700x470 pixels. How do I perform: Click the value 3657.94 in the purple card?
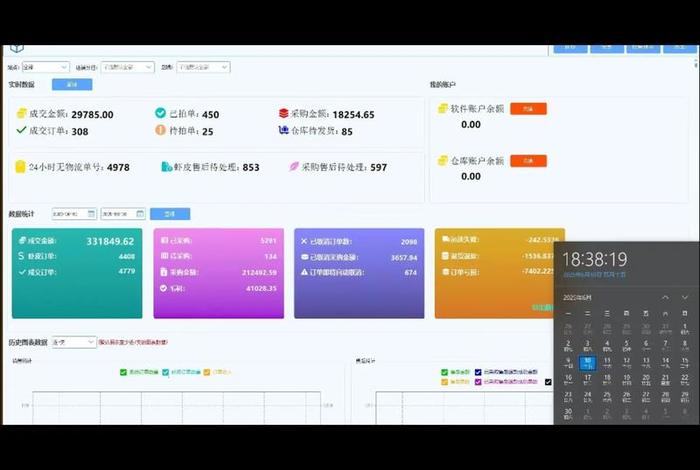click(404, 258)
